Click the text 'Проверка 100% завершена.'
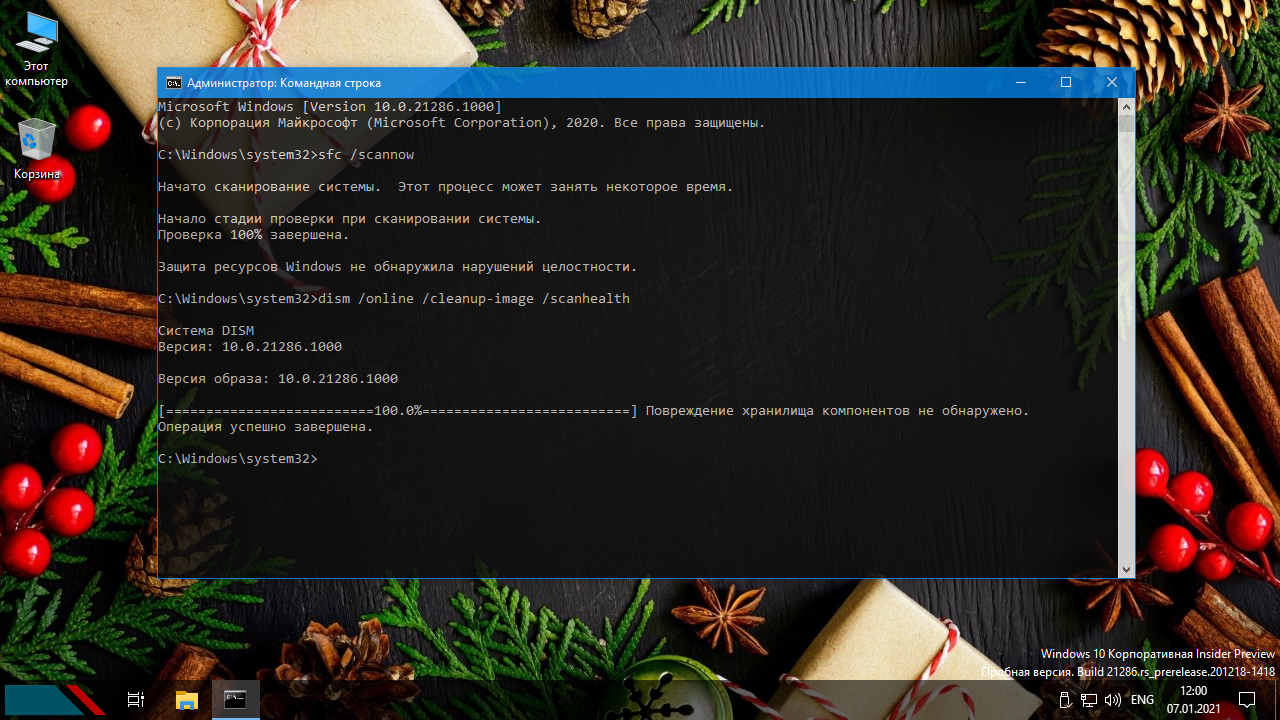The height and width of the screenshot is (720, 1280). pyautogui.click(x=254, y=235)
